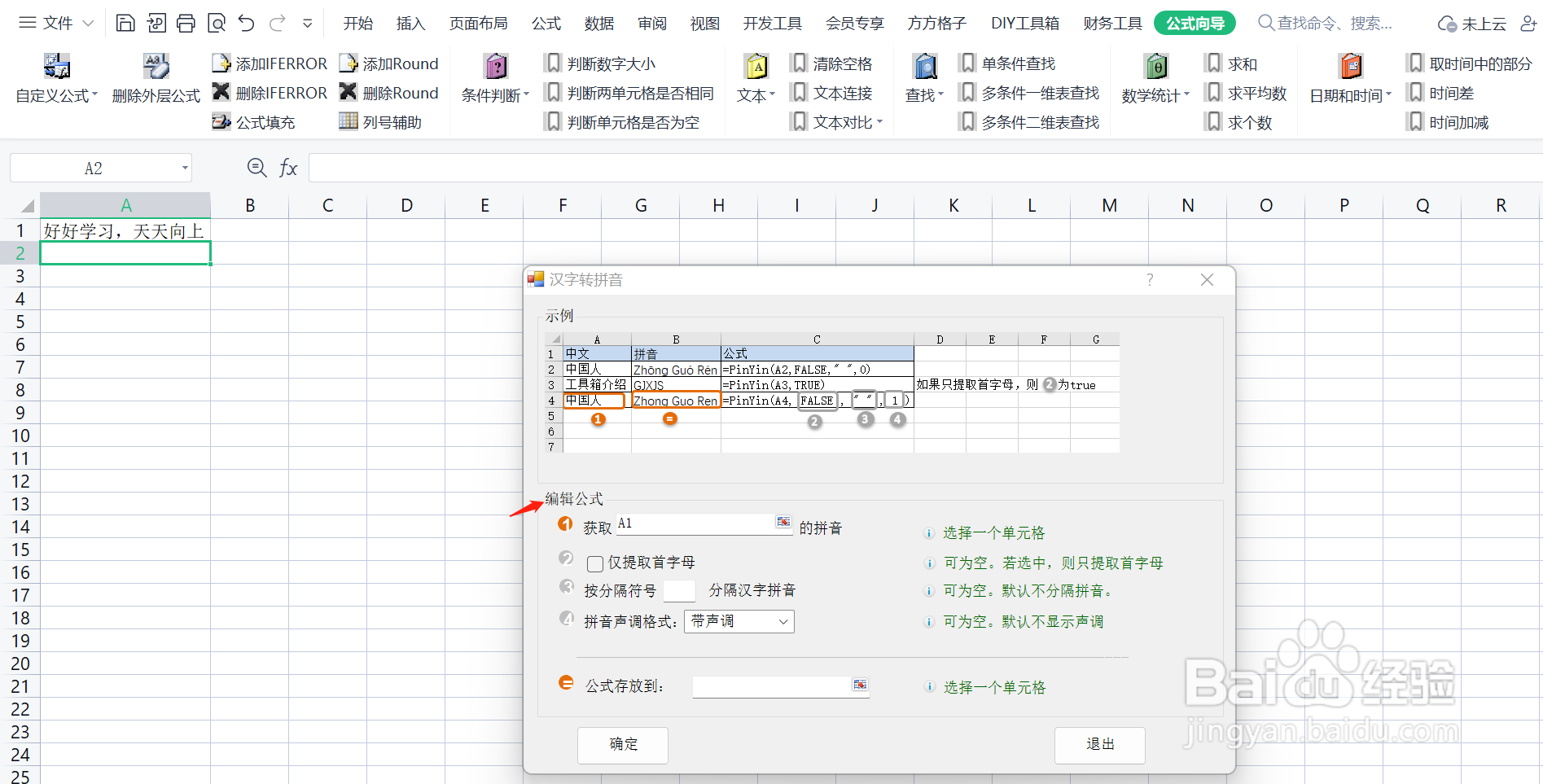Click the help question mark in dialog
Viewport: 1543px width, 784px height.
pyautogui.click(x=1150, y=280)
